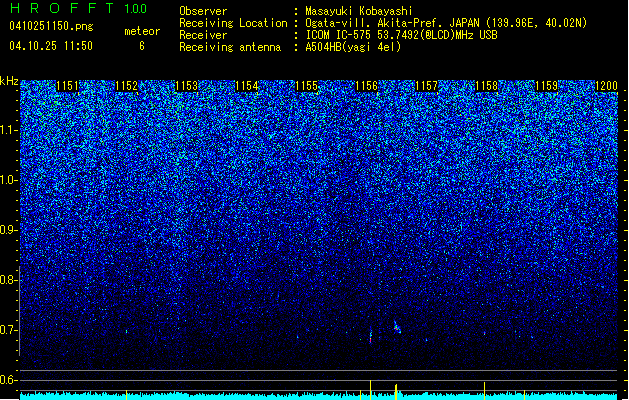Click the date stamp 04.10.25 11:50
Screen dimensions: 629x400
(51, 46)
